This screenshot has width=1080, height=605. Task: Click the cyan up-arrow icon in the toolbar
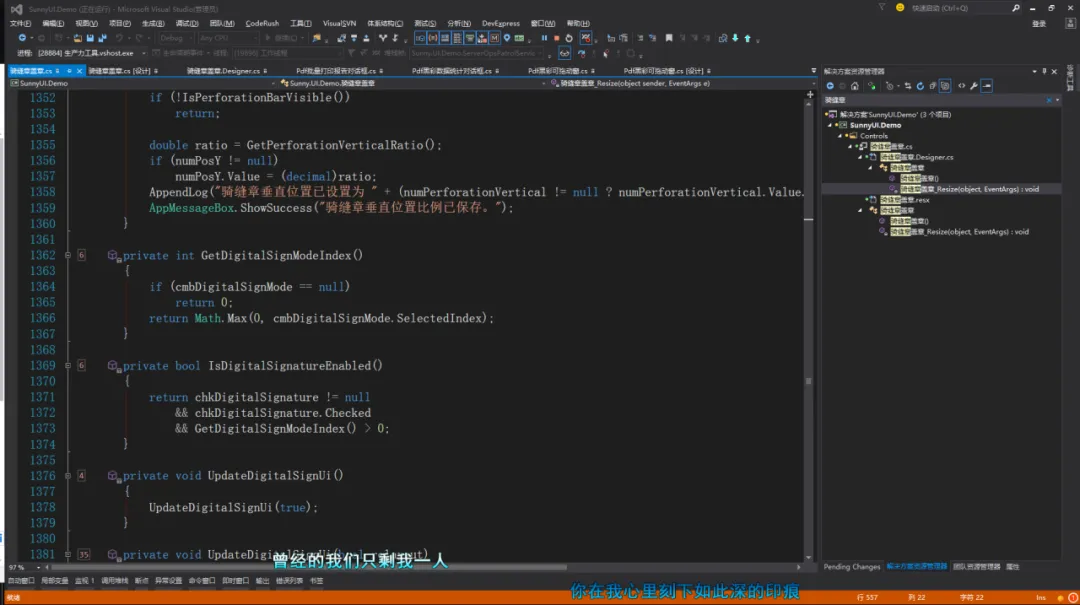[747, 38]
